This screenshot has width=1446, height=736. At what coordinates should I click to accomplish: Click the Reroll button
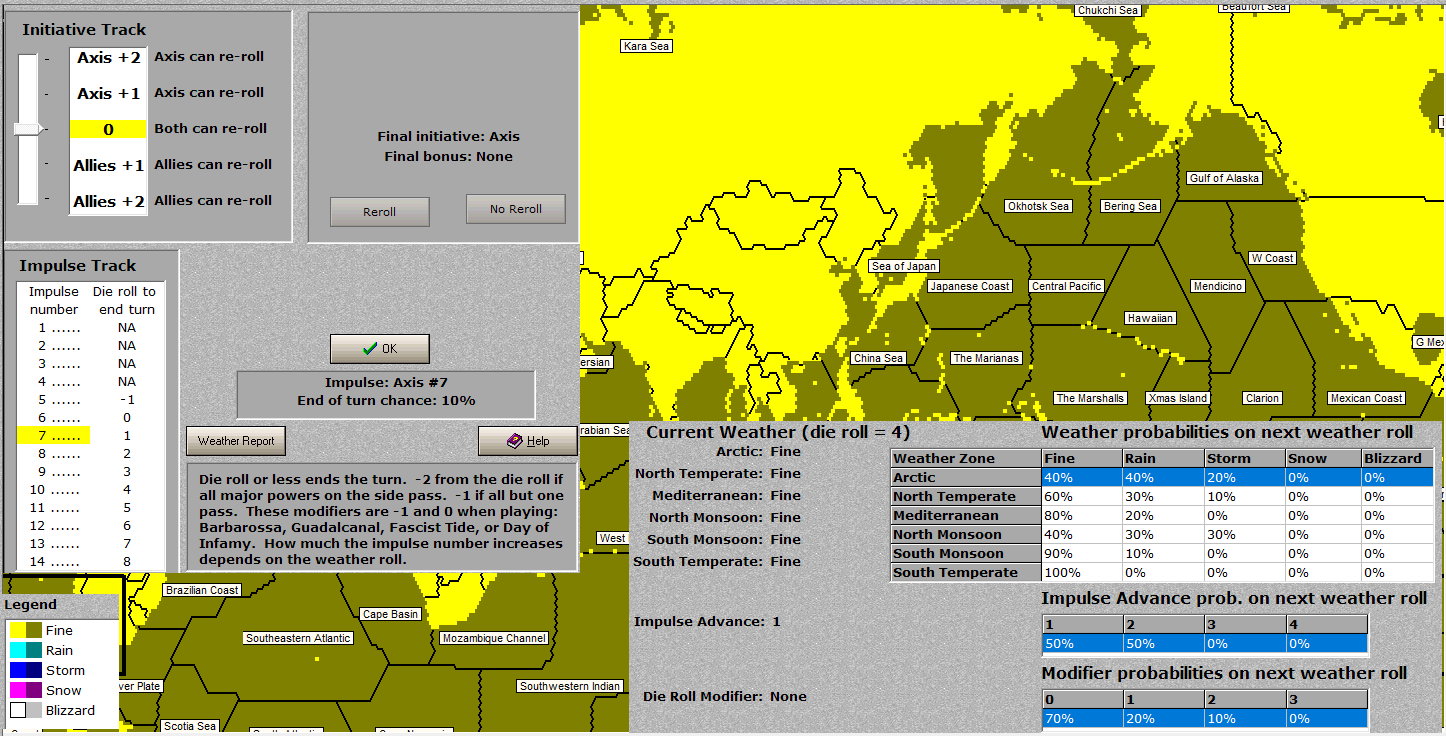coord(380,212)
